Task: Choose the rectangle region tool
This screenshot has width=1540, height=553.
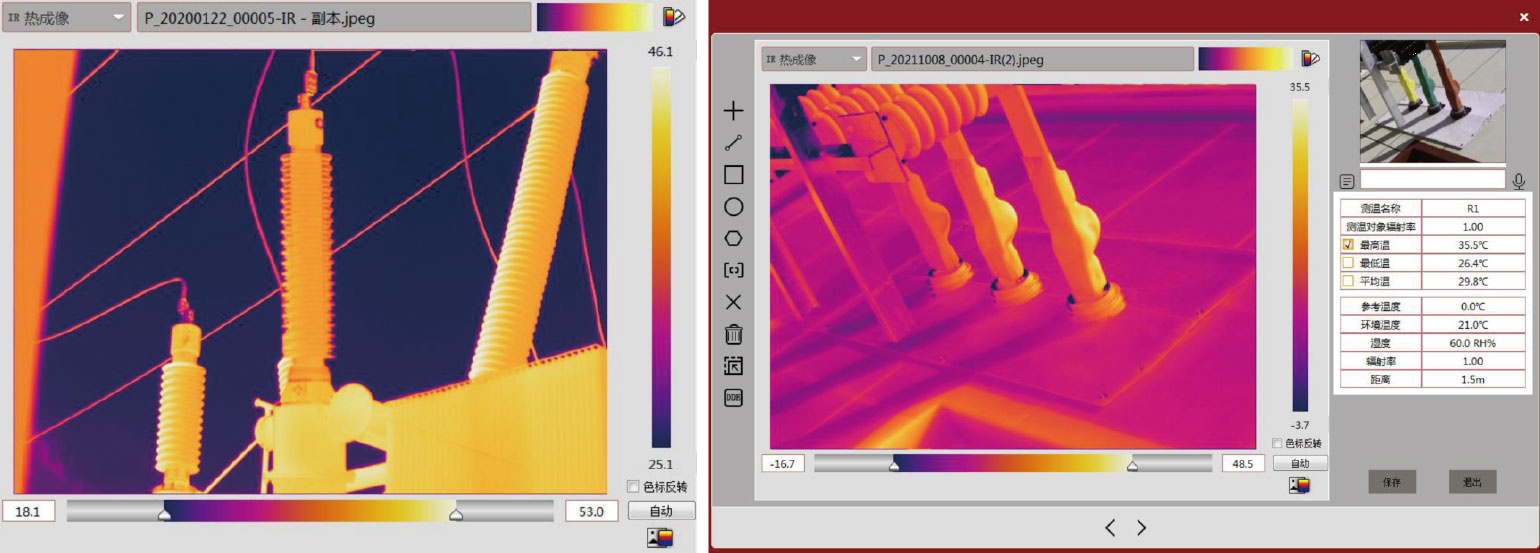Action: 733,175
